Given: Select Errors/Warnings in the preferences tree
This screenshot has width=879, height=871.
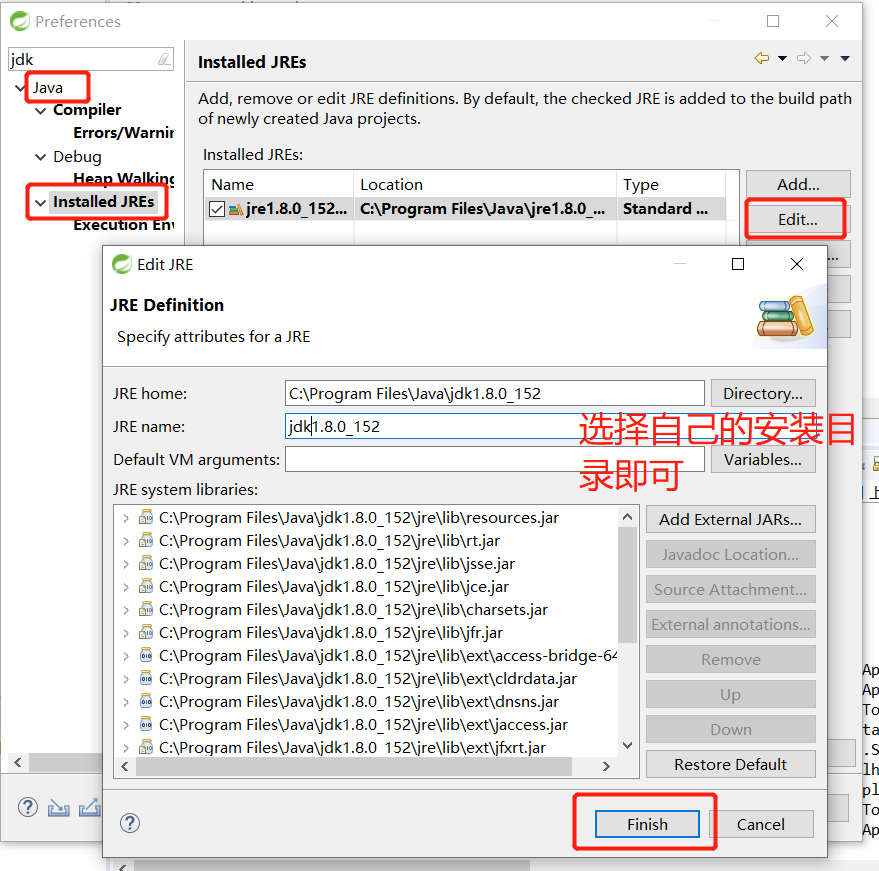Looking at the screenshot, I should tap(124, 133).
